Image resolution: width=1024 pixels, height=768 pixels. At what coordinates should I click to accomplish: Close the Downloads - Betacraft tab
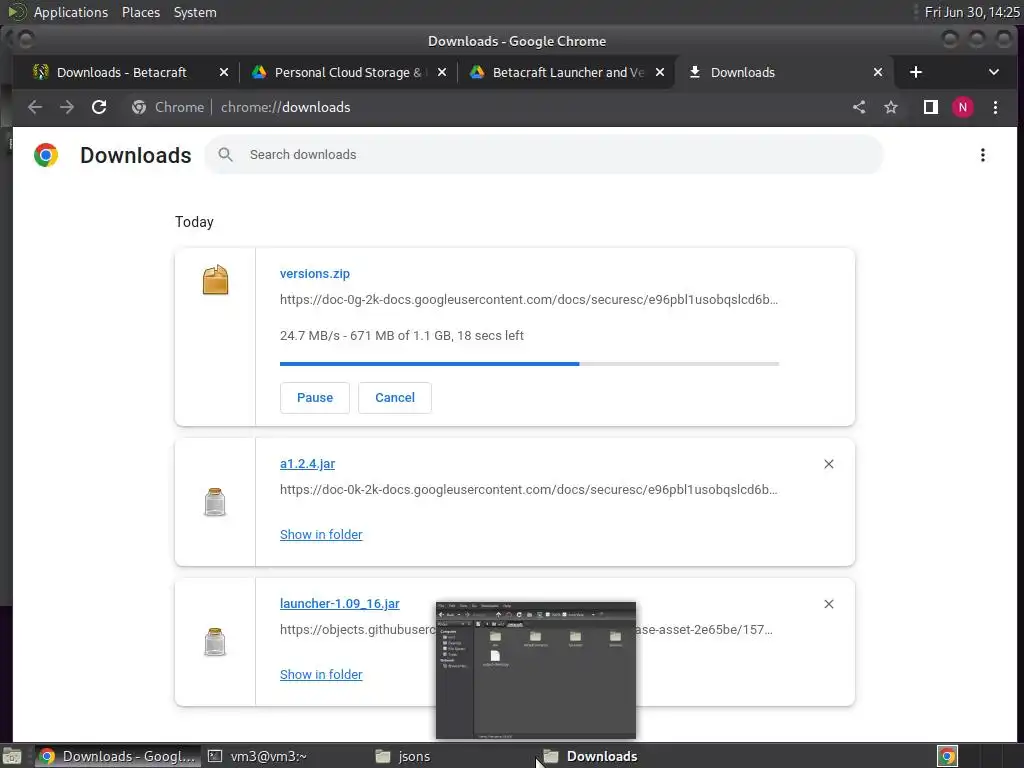[x=224, y=72]
